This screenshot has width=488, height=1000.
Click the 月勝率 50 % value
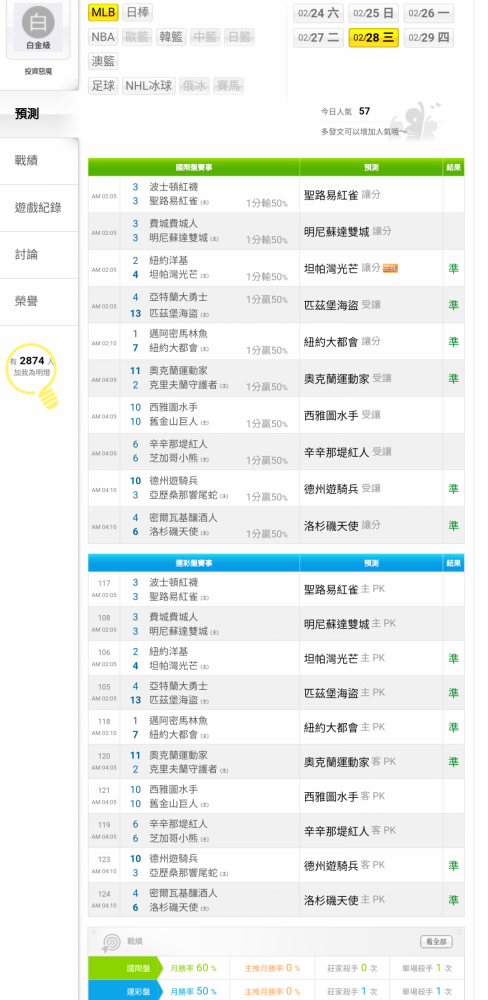193,991
